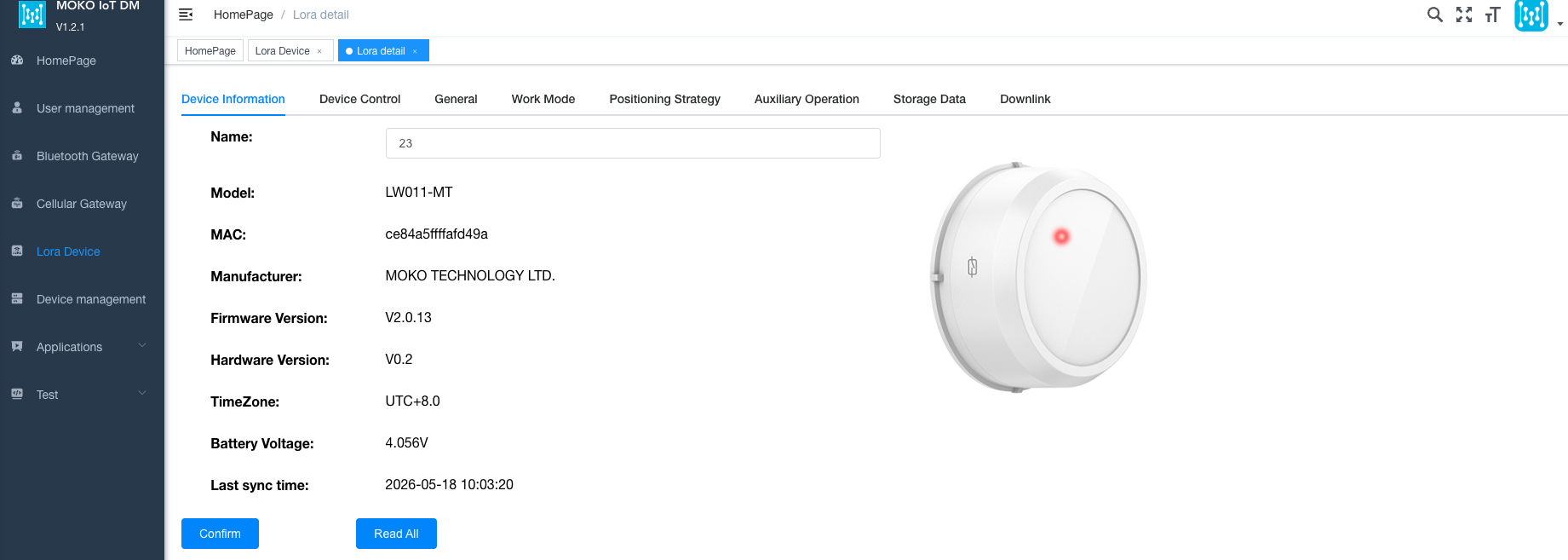Screen dimensions: 1568x560
Task: Click the Bluetooth Gateway sidebar icon
Action: pyautogui.click(x=17, y=156)
